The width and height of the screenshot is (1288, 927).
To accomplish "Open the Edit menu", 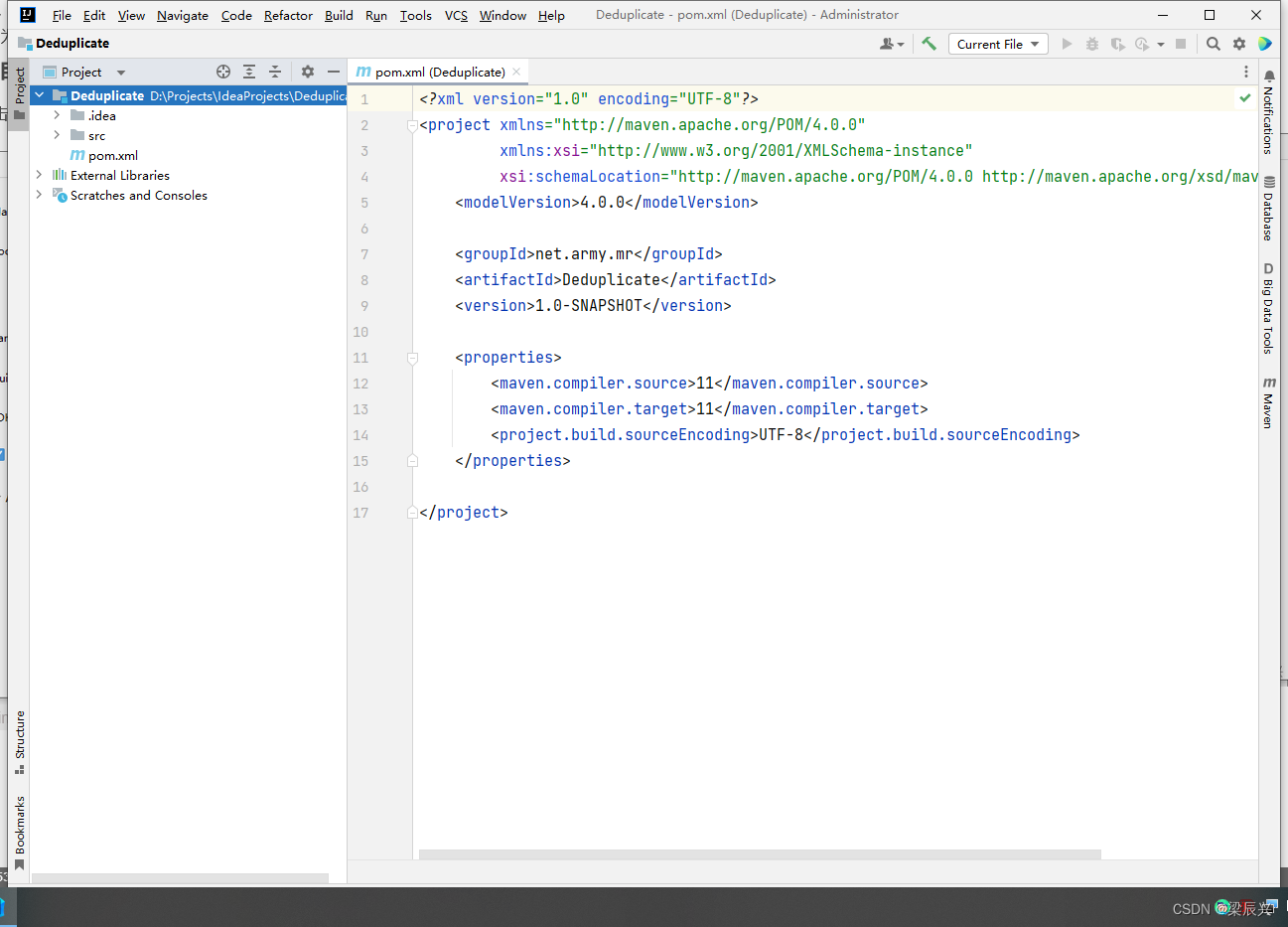I will [94, 15].
